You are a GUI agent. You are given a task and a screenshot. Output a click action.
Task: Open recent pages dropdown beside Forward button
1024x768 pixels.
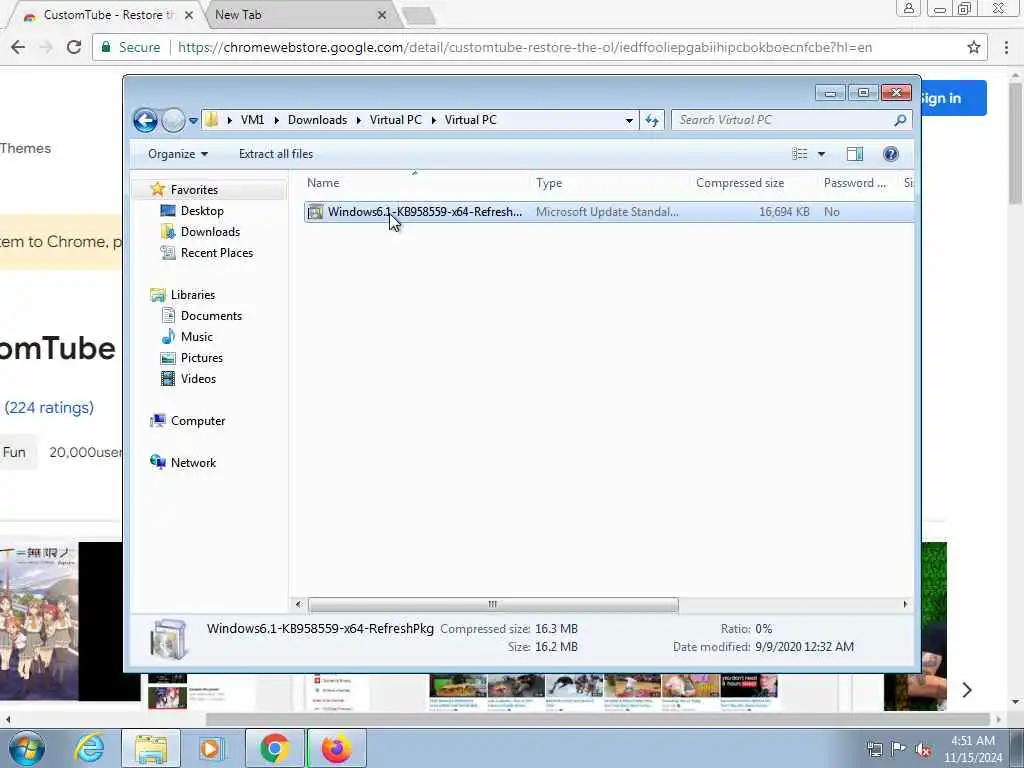(193, 121)
